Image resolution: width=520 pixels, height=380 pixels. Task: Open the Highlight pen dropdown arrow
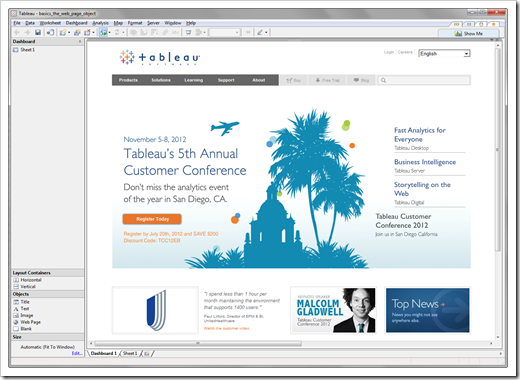click(x=266, y=32)
